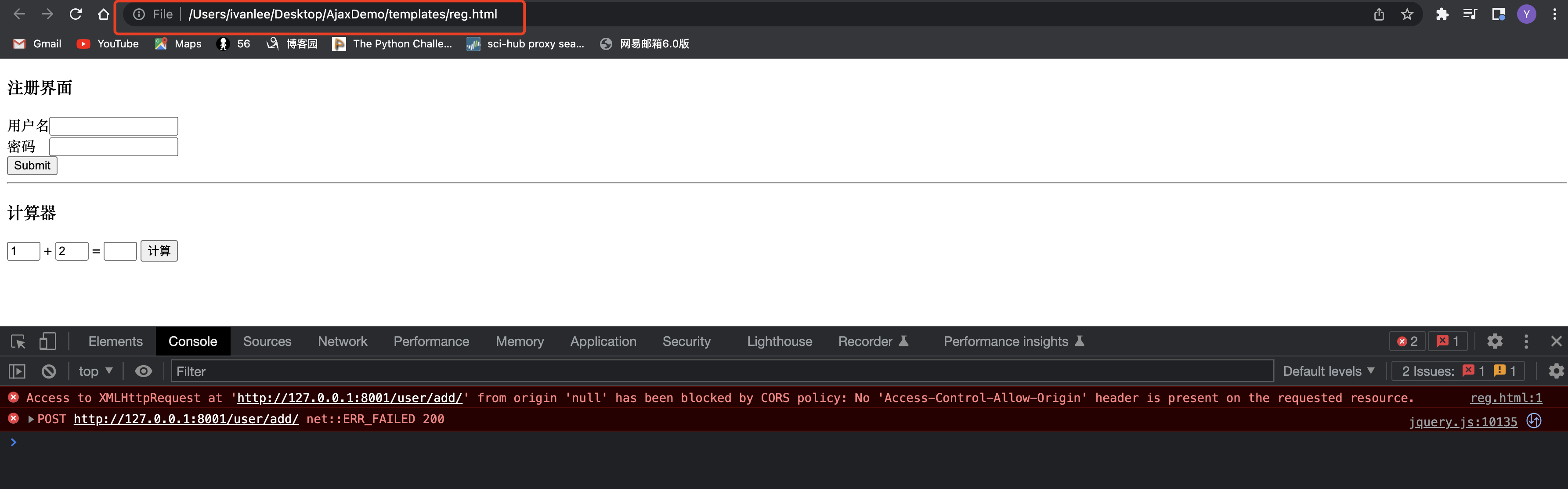Click the console Filter field

pyautogui.click(x=722, y=371)
